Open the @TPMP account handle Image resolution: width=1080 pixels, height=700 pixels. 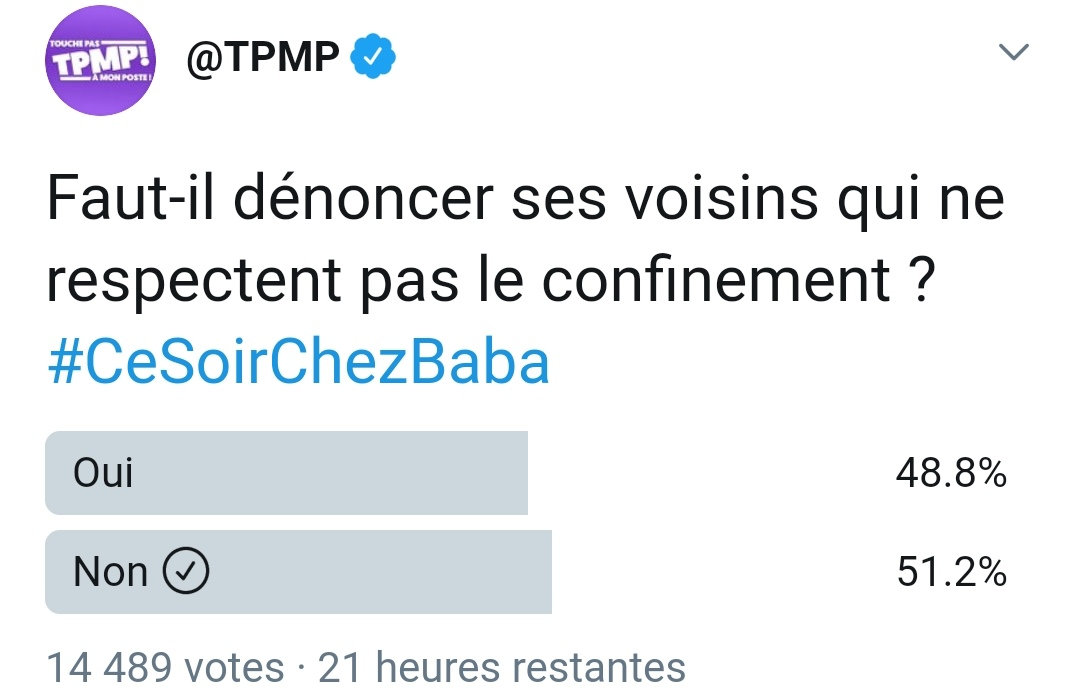(x=263, y=56)
